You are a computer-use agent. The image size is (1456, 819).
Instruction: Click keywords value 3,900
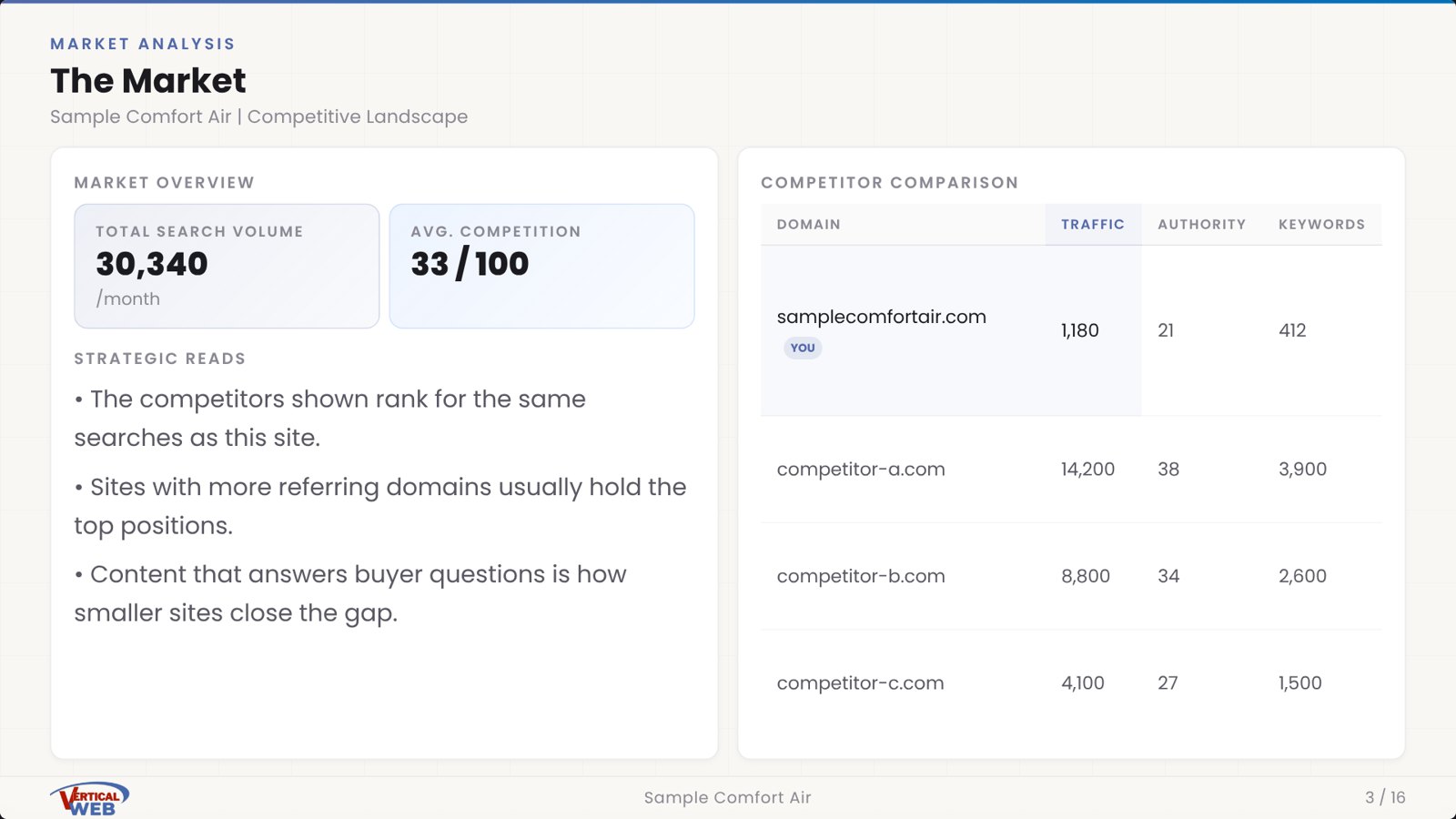[1302, 470]
